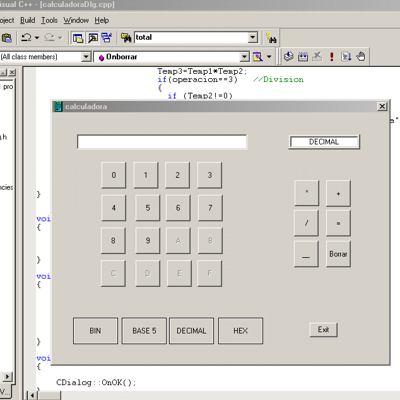Click the Output window icon
Image resolution: width=400 pixels, height=400 pixels.
[92, 38]
